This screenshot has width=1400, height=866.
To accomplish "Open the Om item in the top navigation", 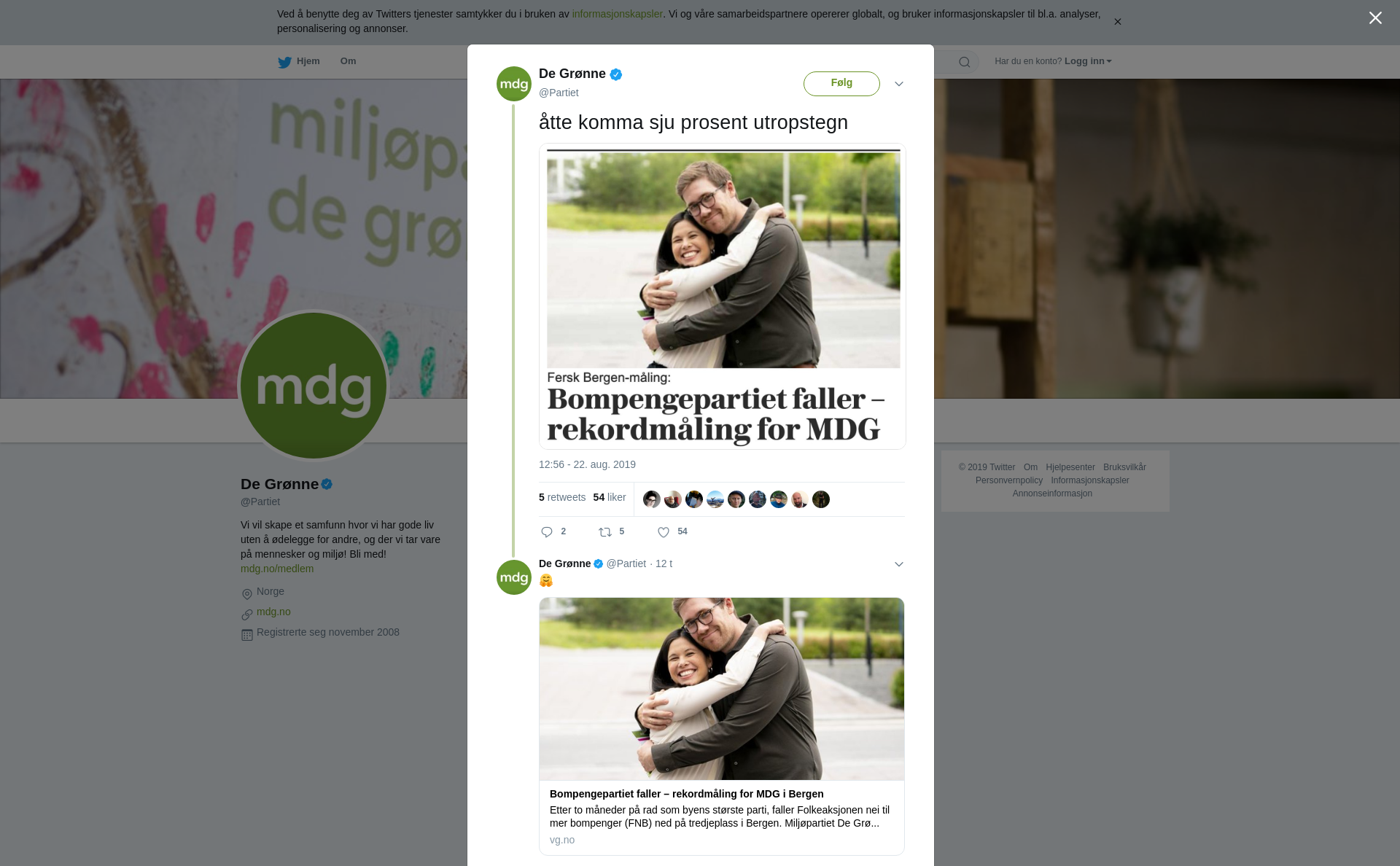I will [348, 61].
